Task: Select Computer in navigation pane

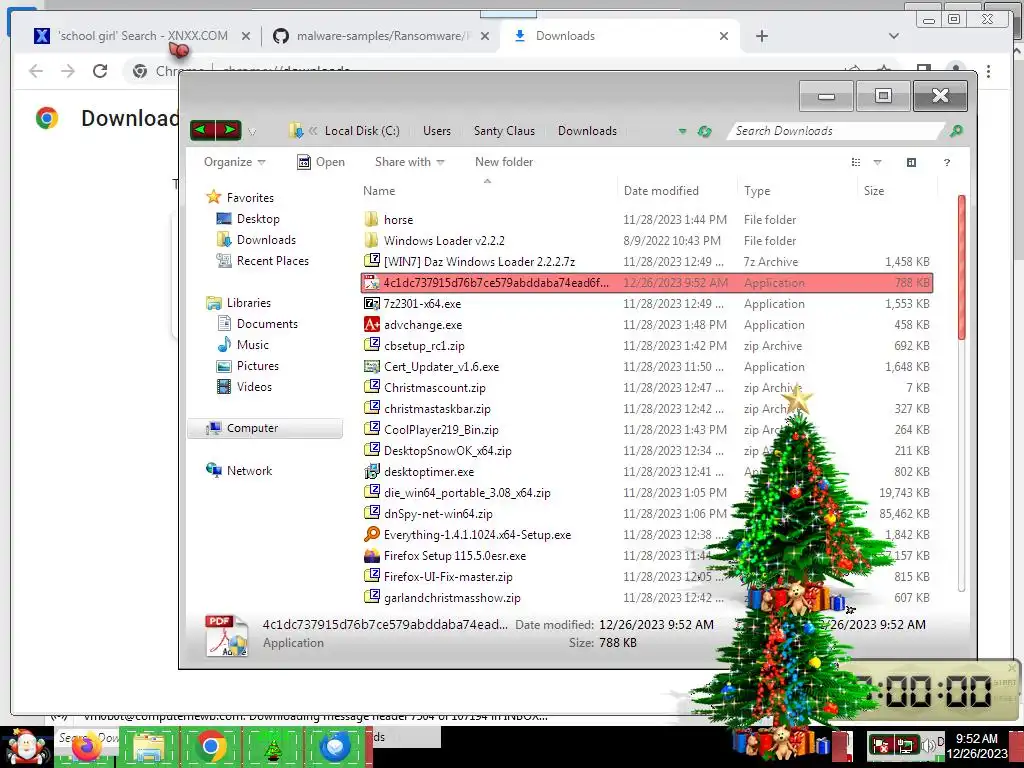Action: click(265, 428)
